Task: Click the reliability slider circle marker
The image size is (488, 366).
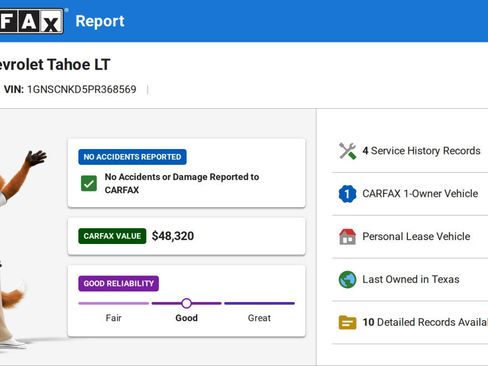Action: click(x=187, y=303)
